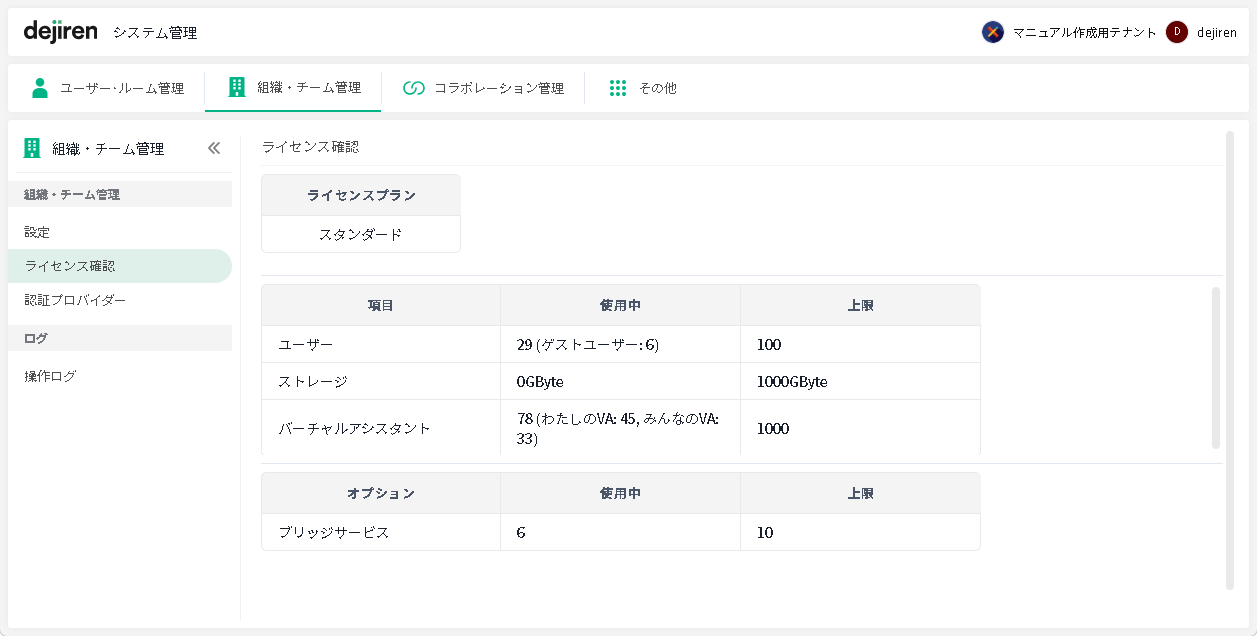Click the tenant avatar with X symbol
Screen dimensions: 1257x636
[x=992, y=32]
